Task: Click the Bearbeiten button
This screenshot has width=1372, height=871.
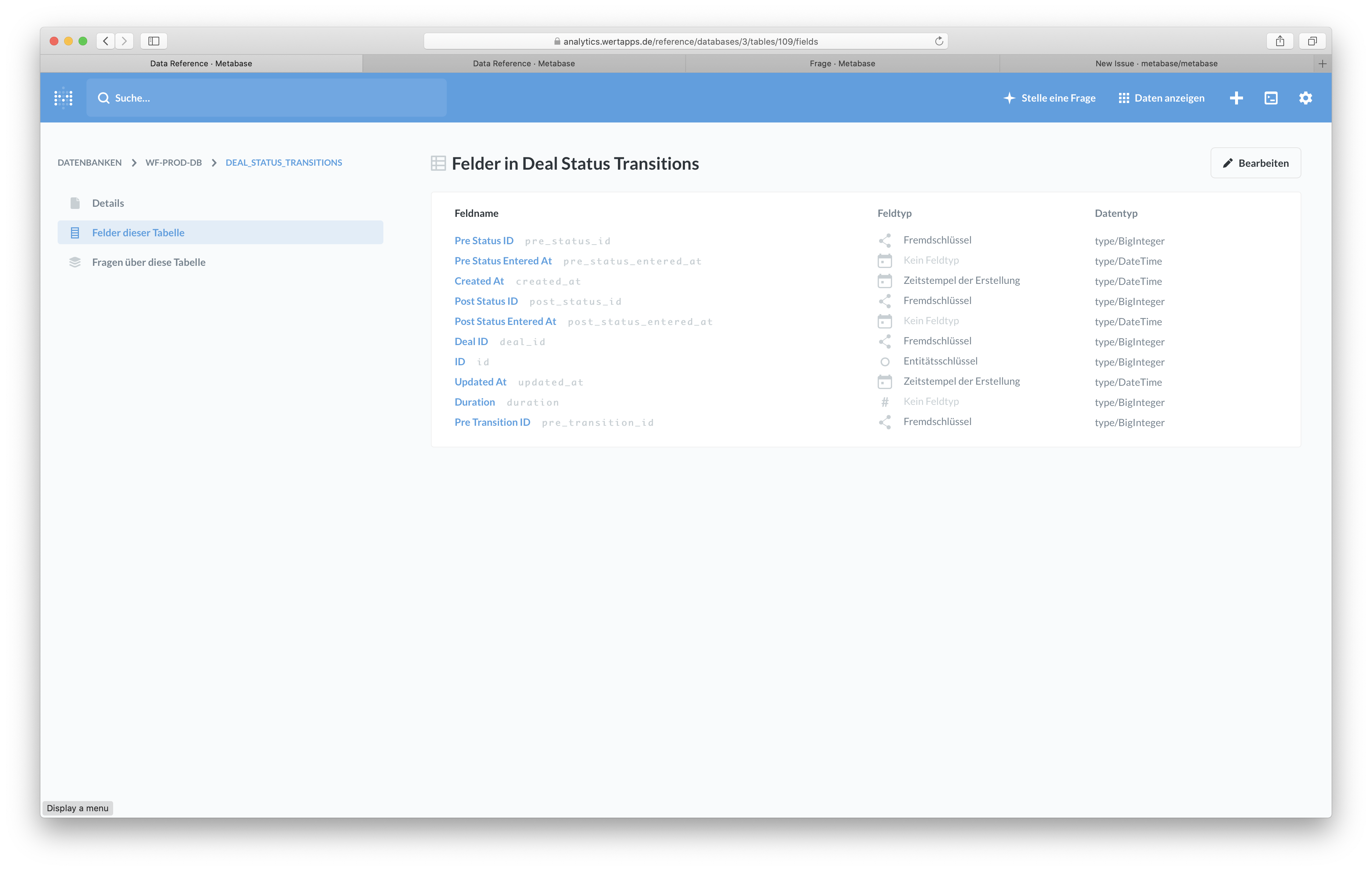Action: pos(1255,163)
